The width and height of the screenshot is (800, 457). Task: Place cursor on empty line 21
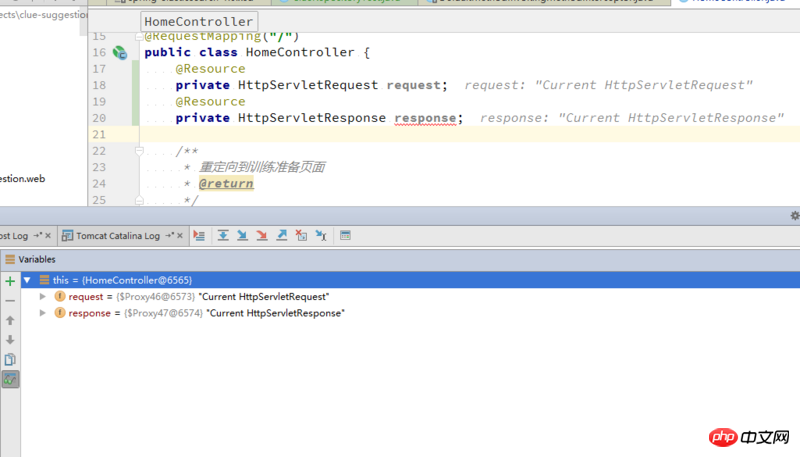click(400, 134)
